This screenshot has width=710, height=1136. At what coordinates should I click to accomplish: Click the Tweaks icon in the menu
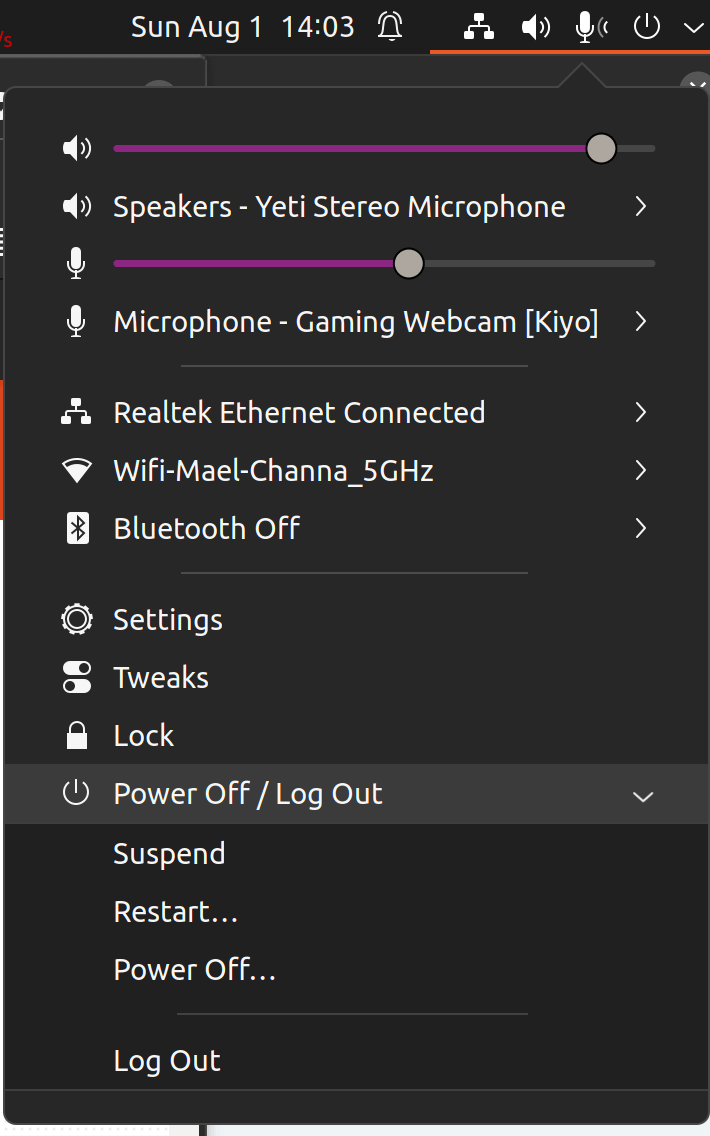tap(77, 677)
